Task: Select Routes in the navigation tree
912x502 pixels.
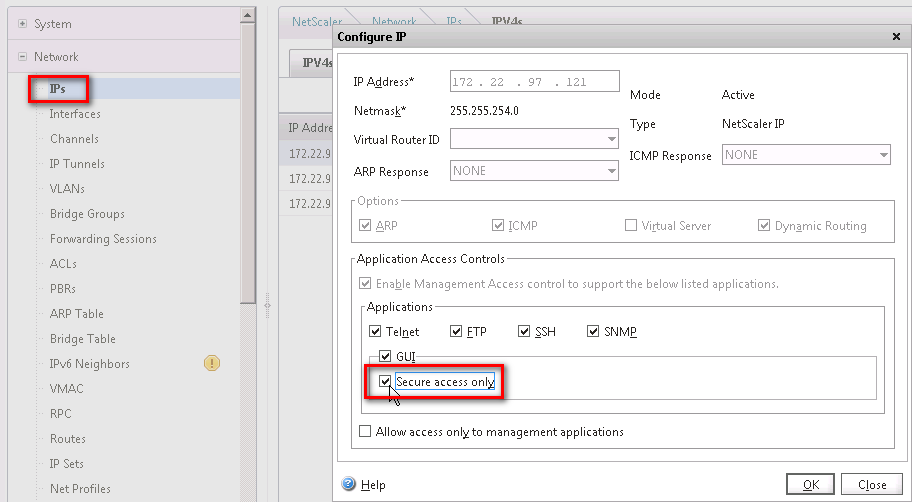Action: click(x=68, y=439)
